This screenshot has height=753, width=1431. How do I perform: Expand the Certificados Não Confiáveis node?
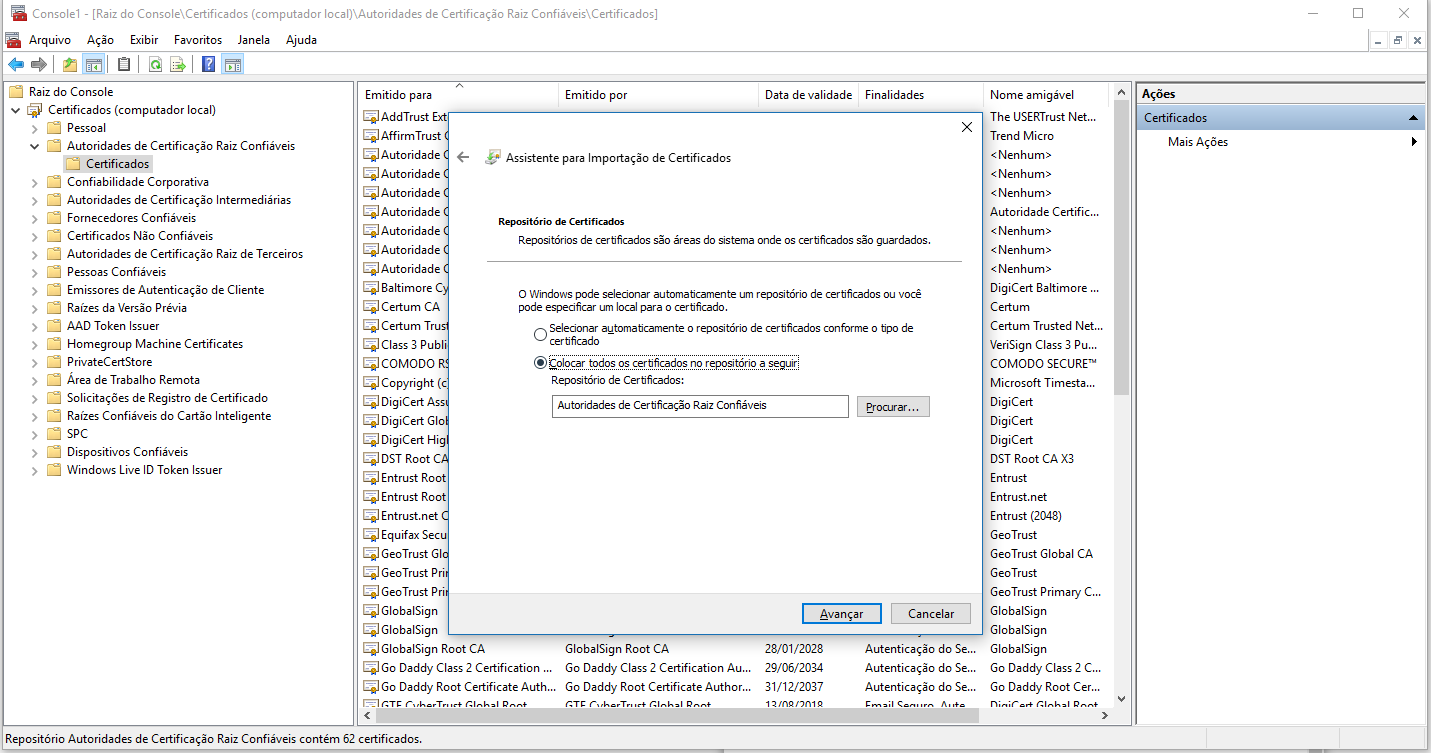[x=34, y=236]
